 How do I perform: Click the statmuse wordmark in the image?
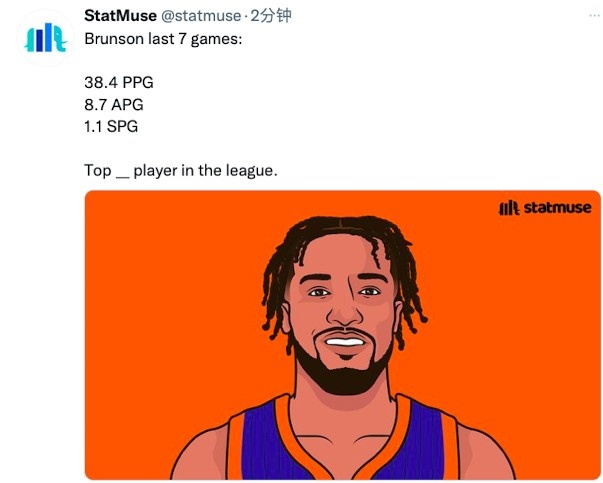point(557,208)
